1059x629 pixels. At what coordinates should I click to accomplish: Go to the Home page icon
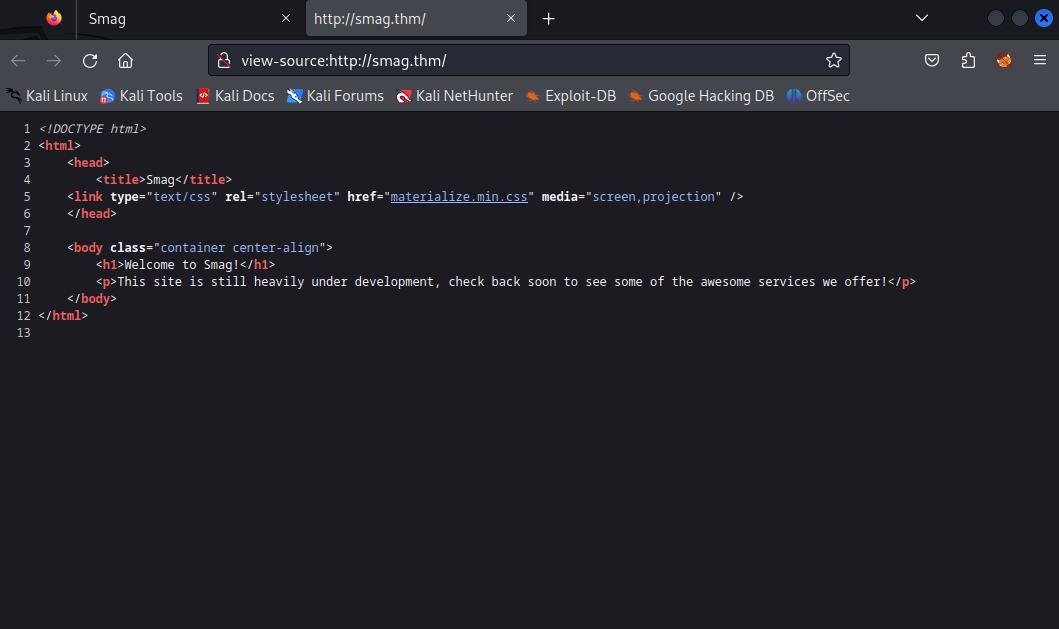pyautogui.click(x=125, y=60)
